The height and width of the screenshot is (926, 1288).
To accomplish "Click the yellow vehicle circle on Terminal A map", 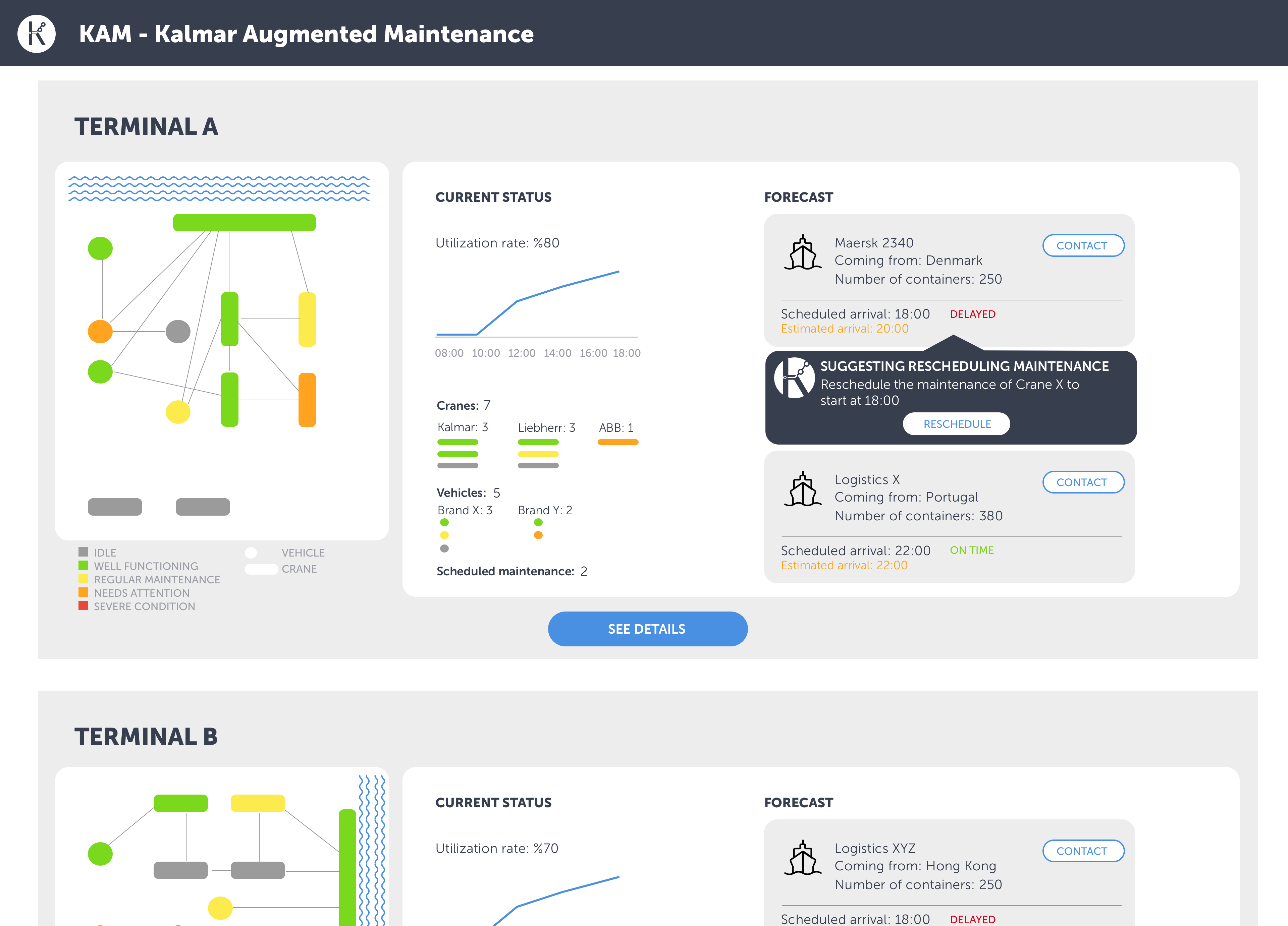I will [x=178, y=412].
